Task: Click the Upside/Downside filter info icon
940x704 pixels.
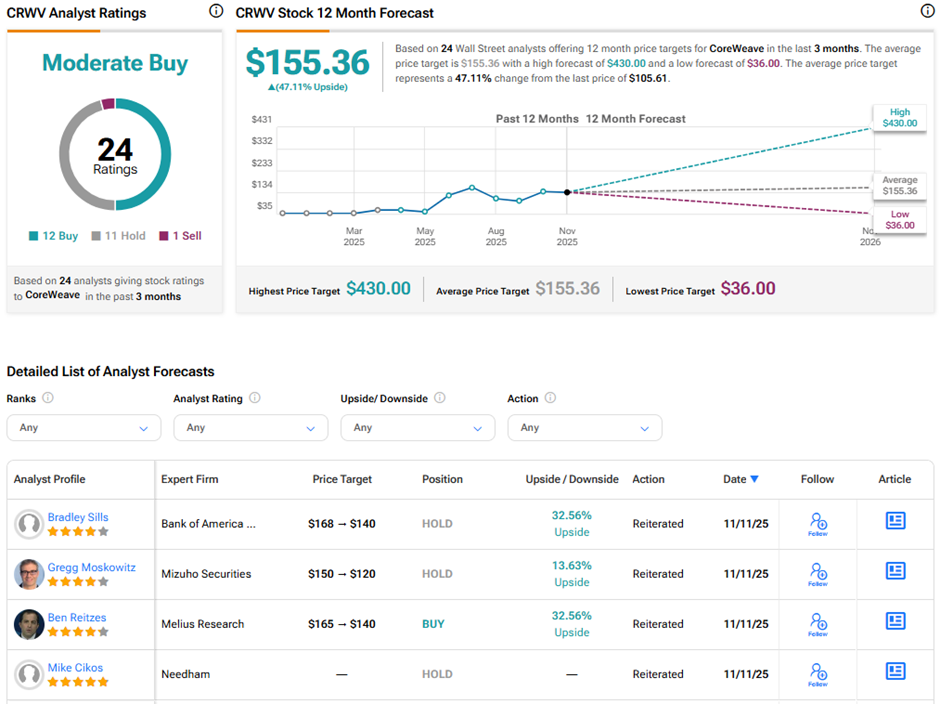Action: 439,398
